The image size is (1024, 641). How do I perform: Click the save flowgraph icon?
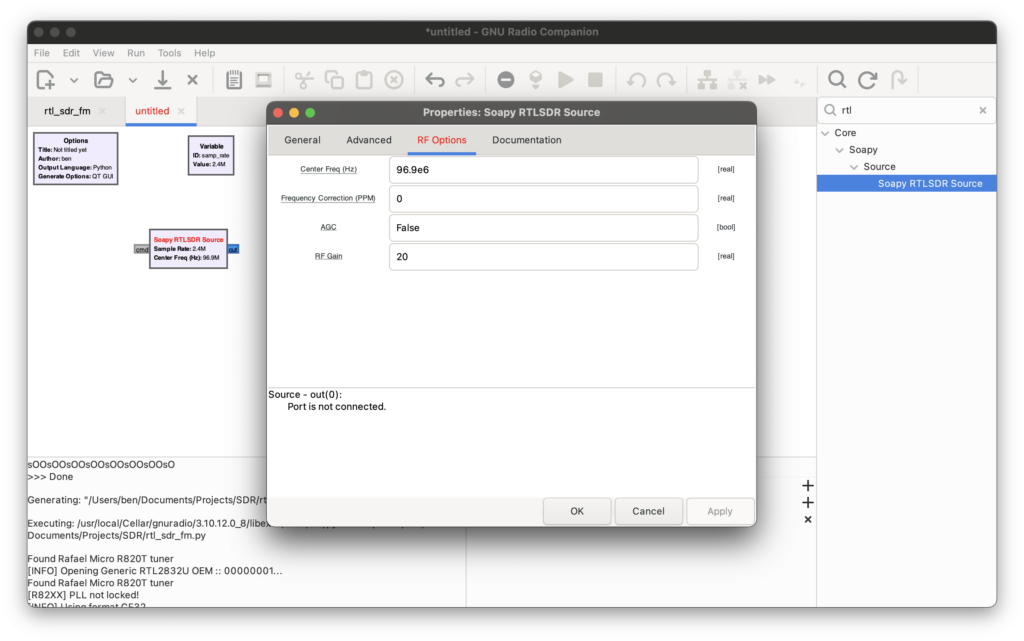coord(162,80)
